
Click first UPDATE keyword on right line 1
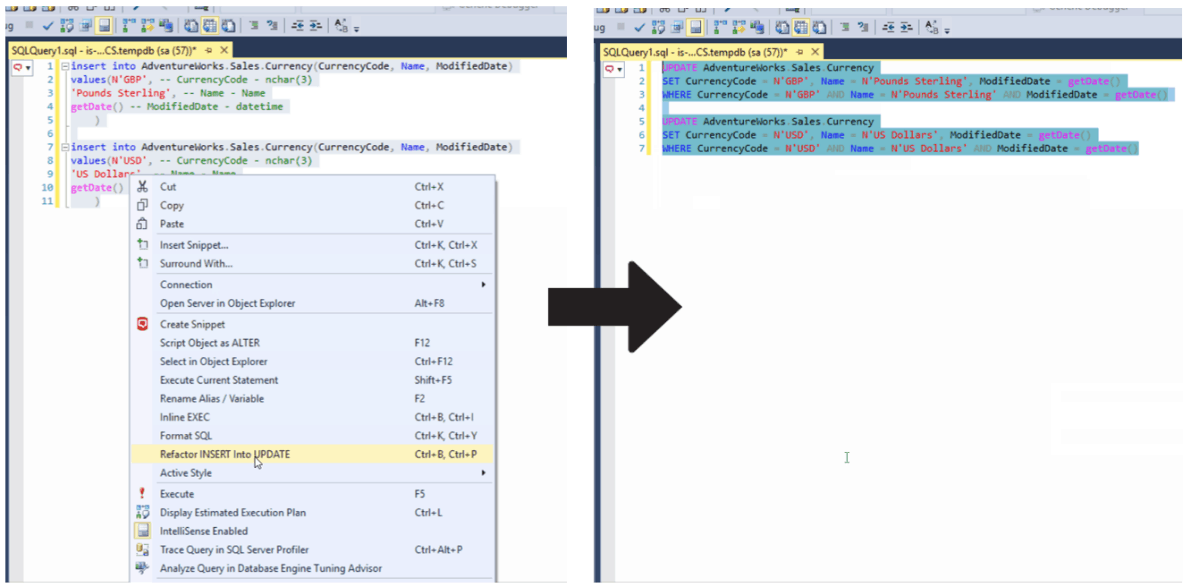(679, 68)
